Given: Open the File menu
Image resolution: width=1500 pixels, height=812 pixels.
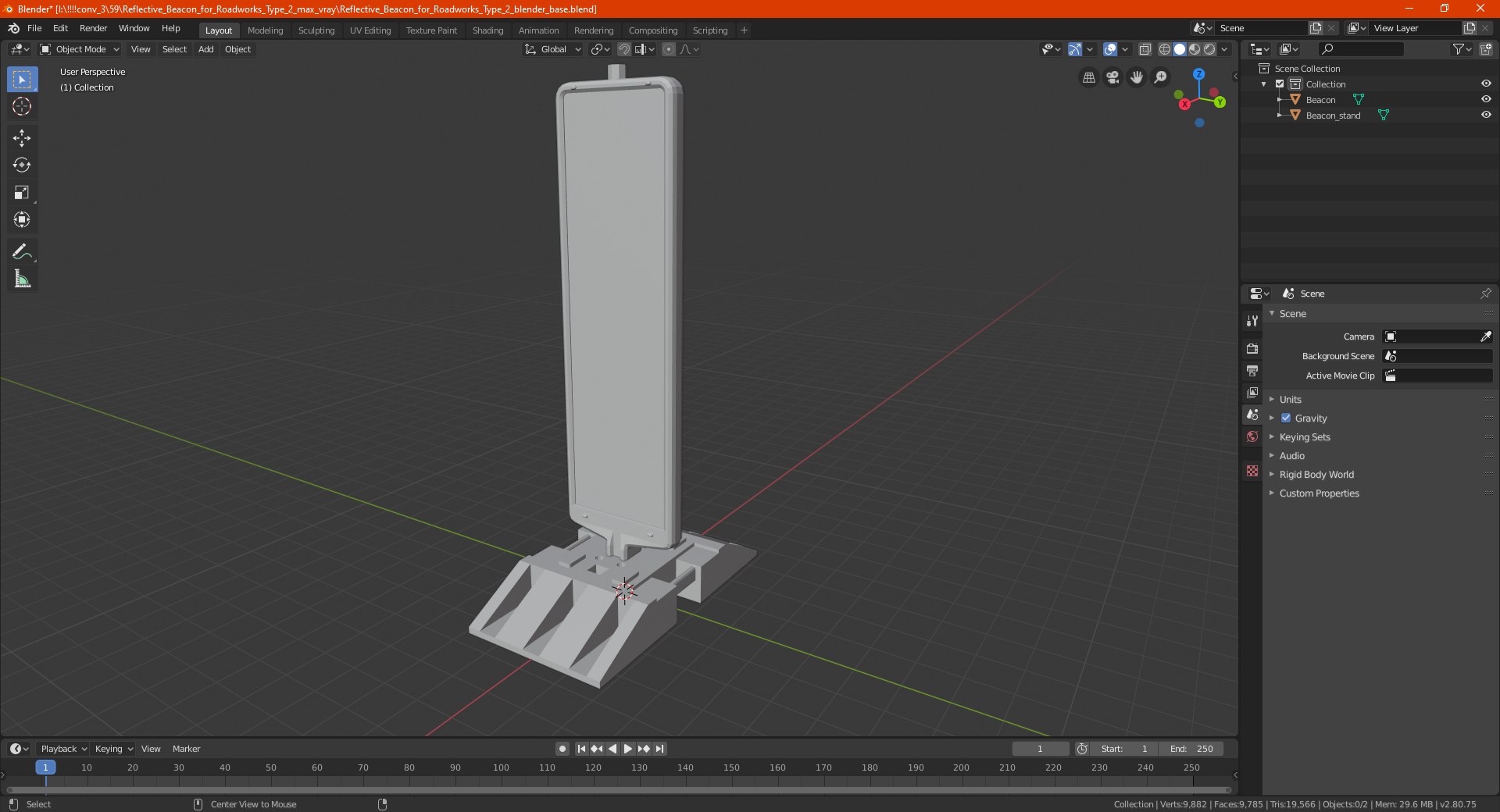Looking at the screenshot, I should [34, 28].
